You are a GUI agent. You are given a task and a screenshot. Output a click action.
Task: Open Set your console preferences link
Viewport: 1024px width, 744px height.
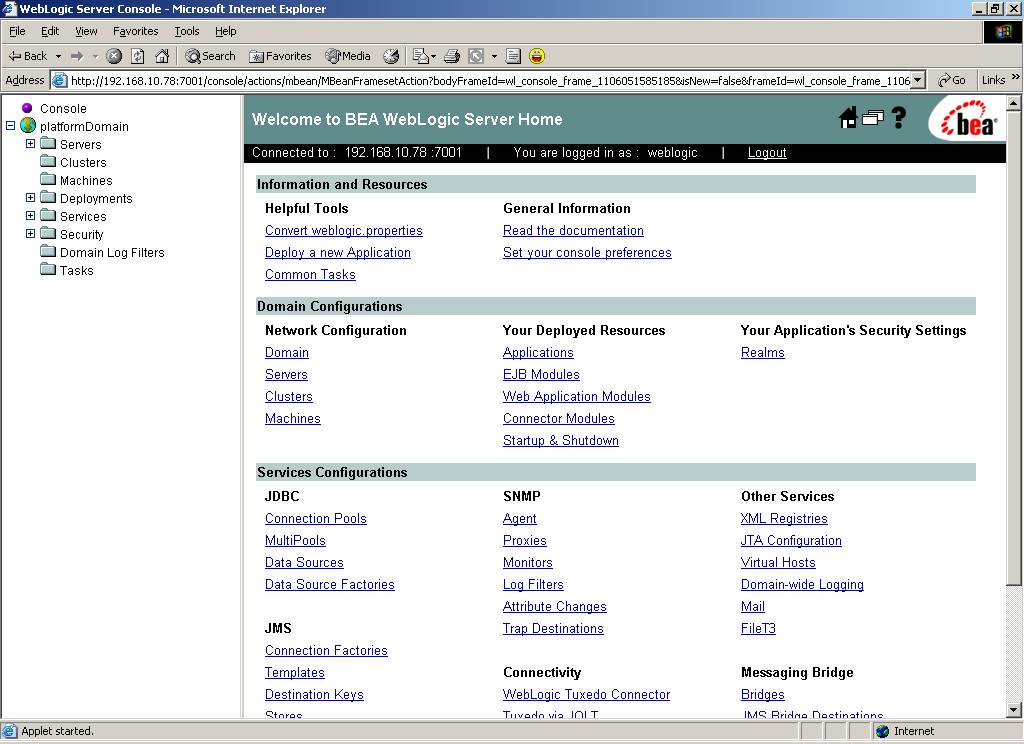587,252
